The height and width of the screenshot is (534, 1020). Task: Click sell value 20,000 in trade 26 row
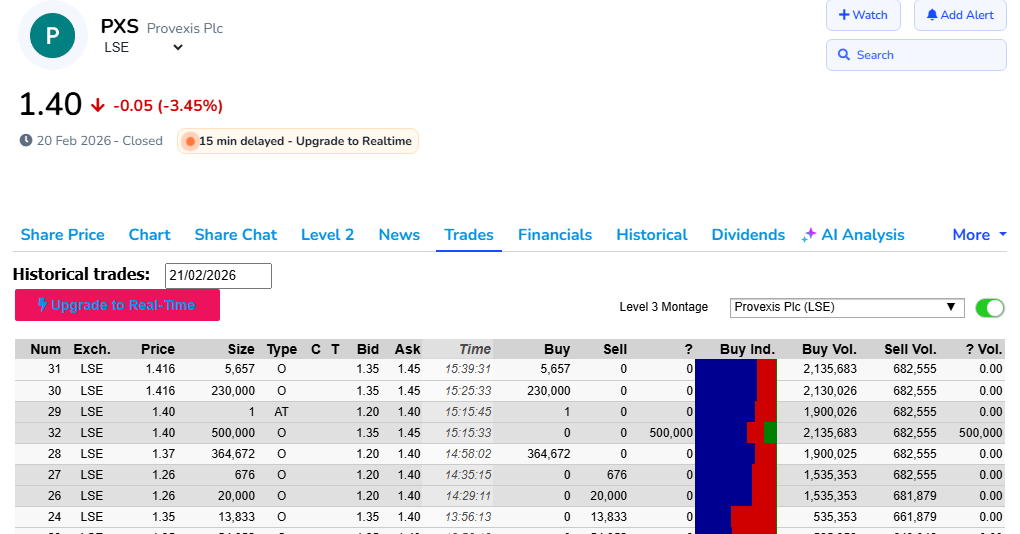608,496
